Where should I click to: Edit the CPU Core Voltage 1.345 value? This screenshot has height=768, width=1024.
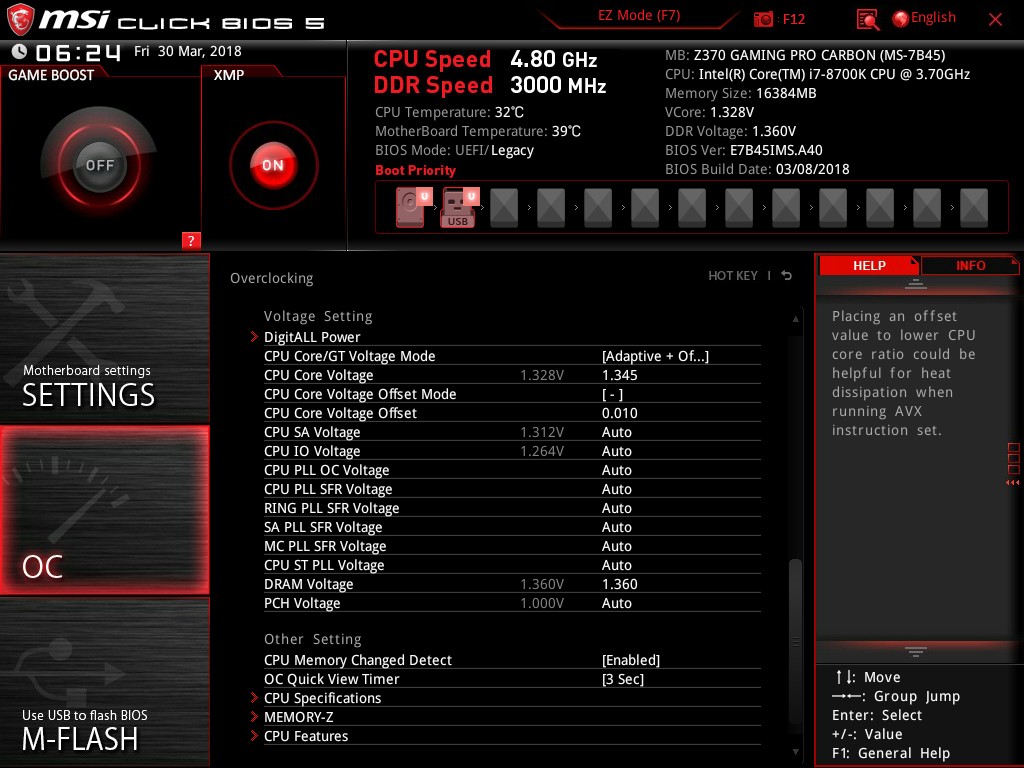619,375
